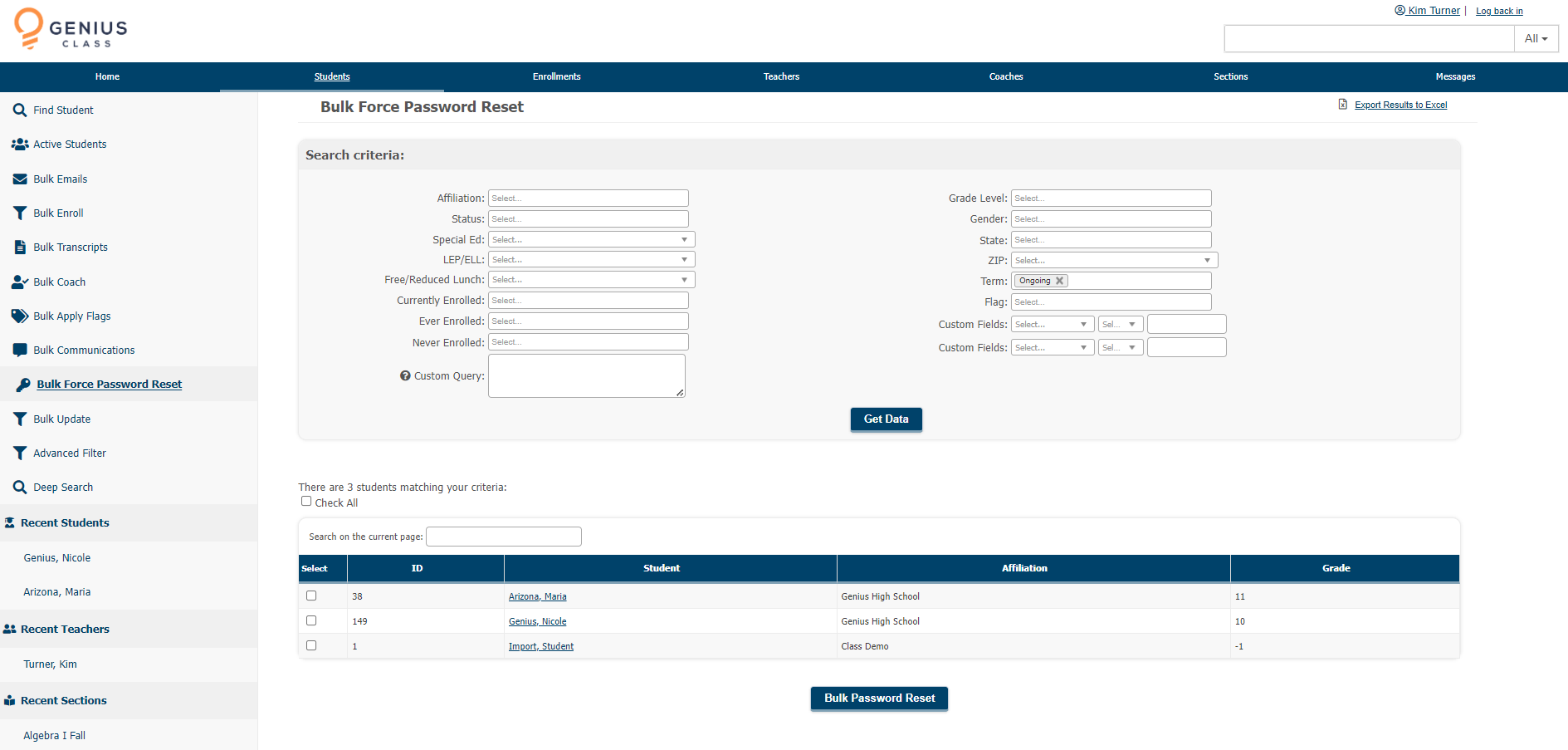Expand the ZIP selection dropdown

coord(1206,260)
